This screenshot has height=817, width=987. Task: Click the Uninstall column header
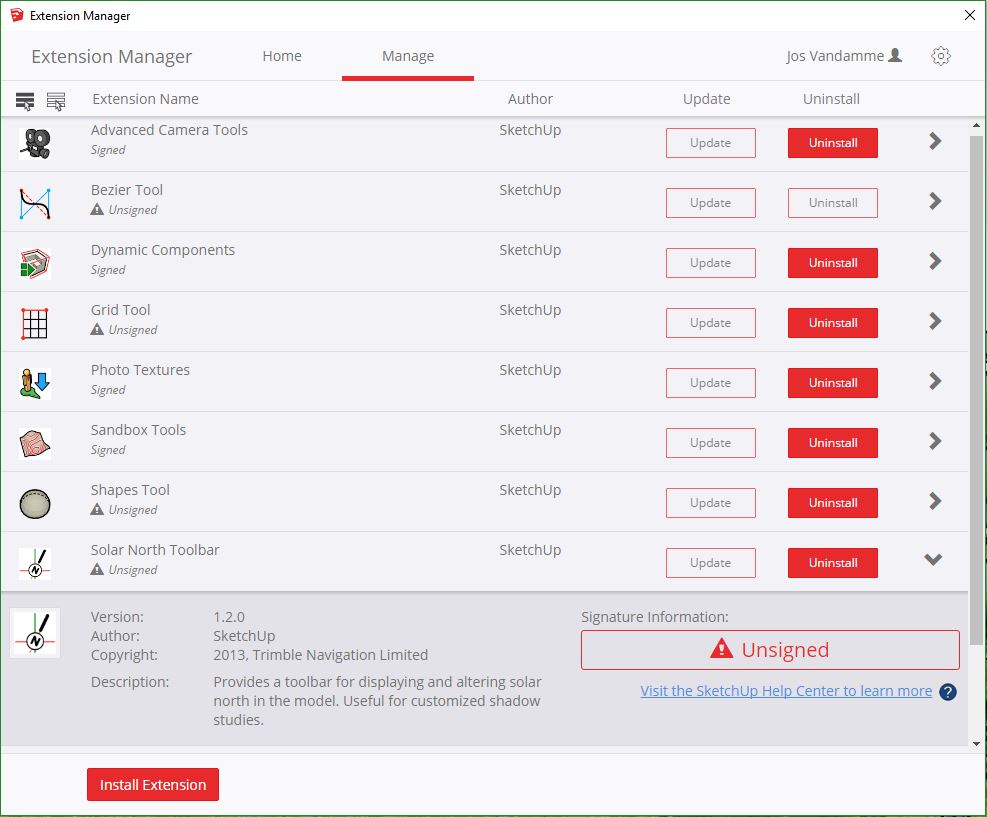pos(831,99)
